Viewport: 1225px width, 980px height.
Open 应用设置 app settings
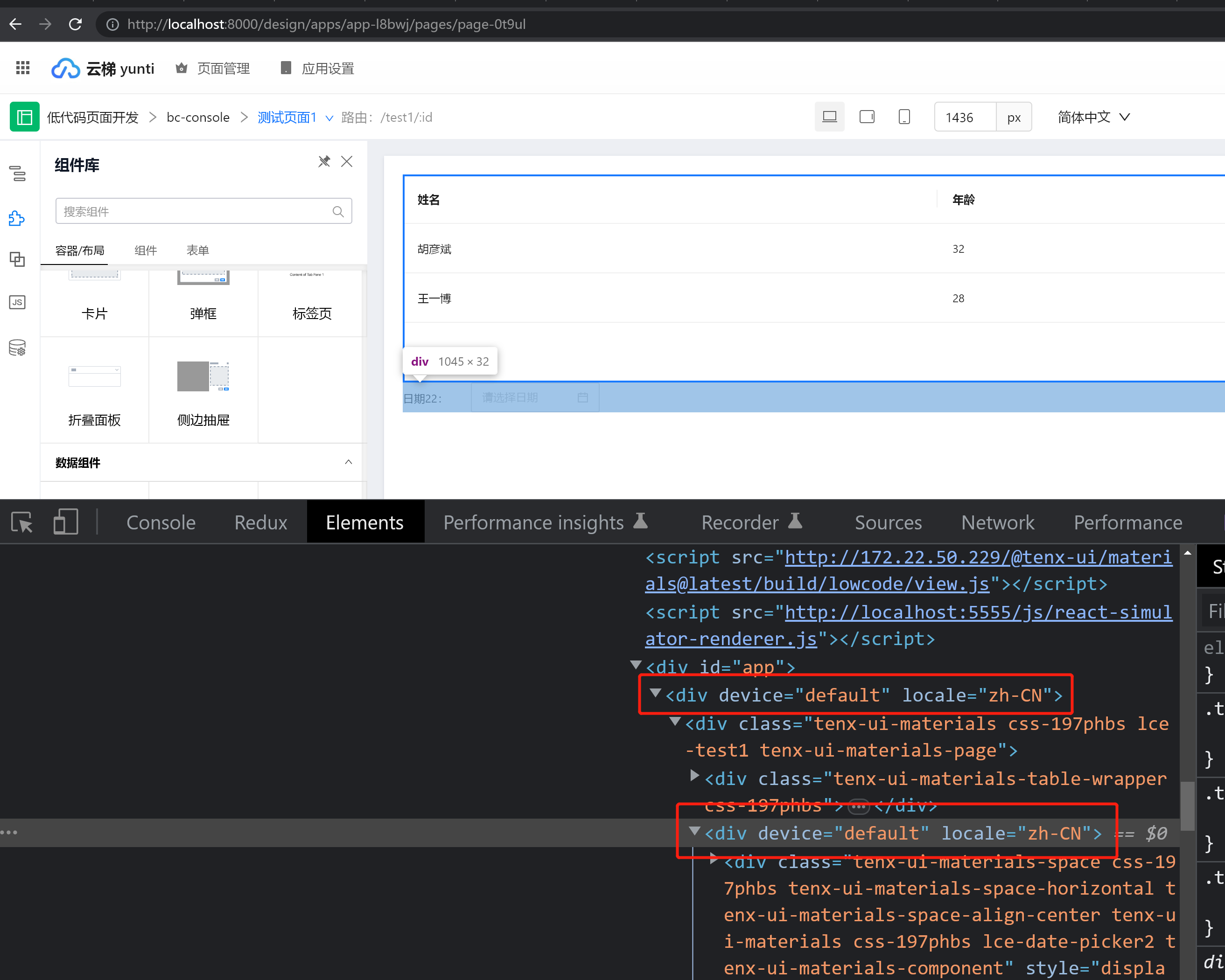click(318, 69)
